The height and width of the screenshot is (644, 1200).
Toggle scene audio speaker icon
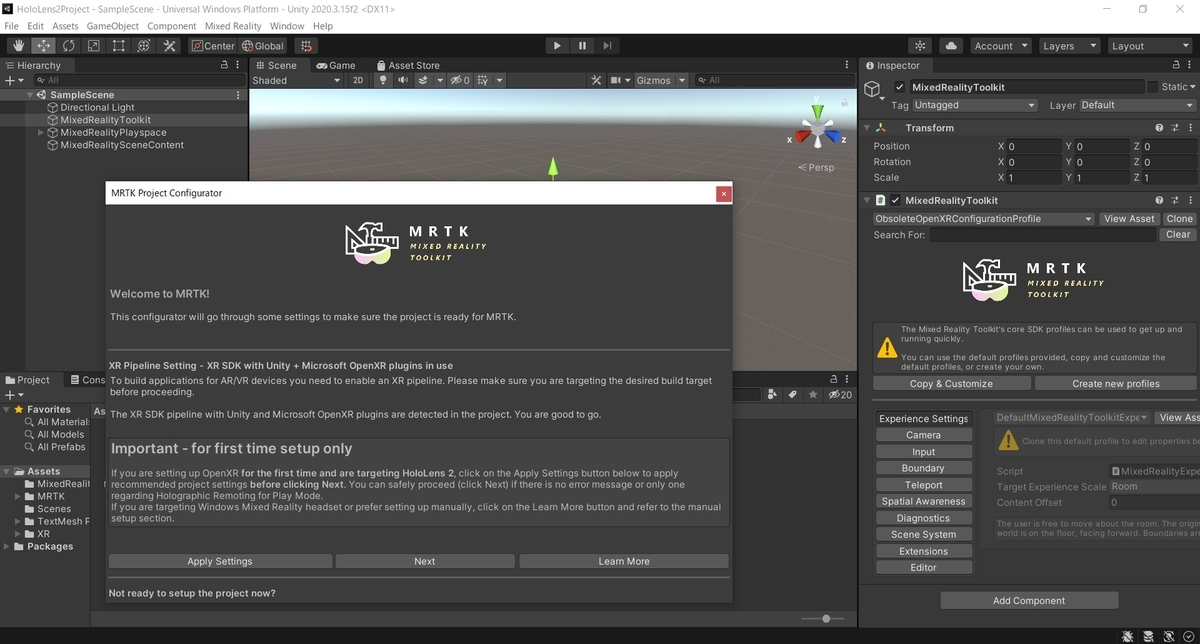(x=403, y=80)
